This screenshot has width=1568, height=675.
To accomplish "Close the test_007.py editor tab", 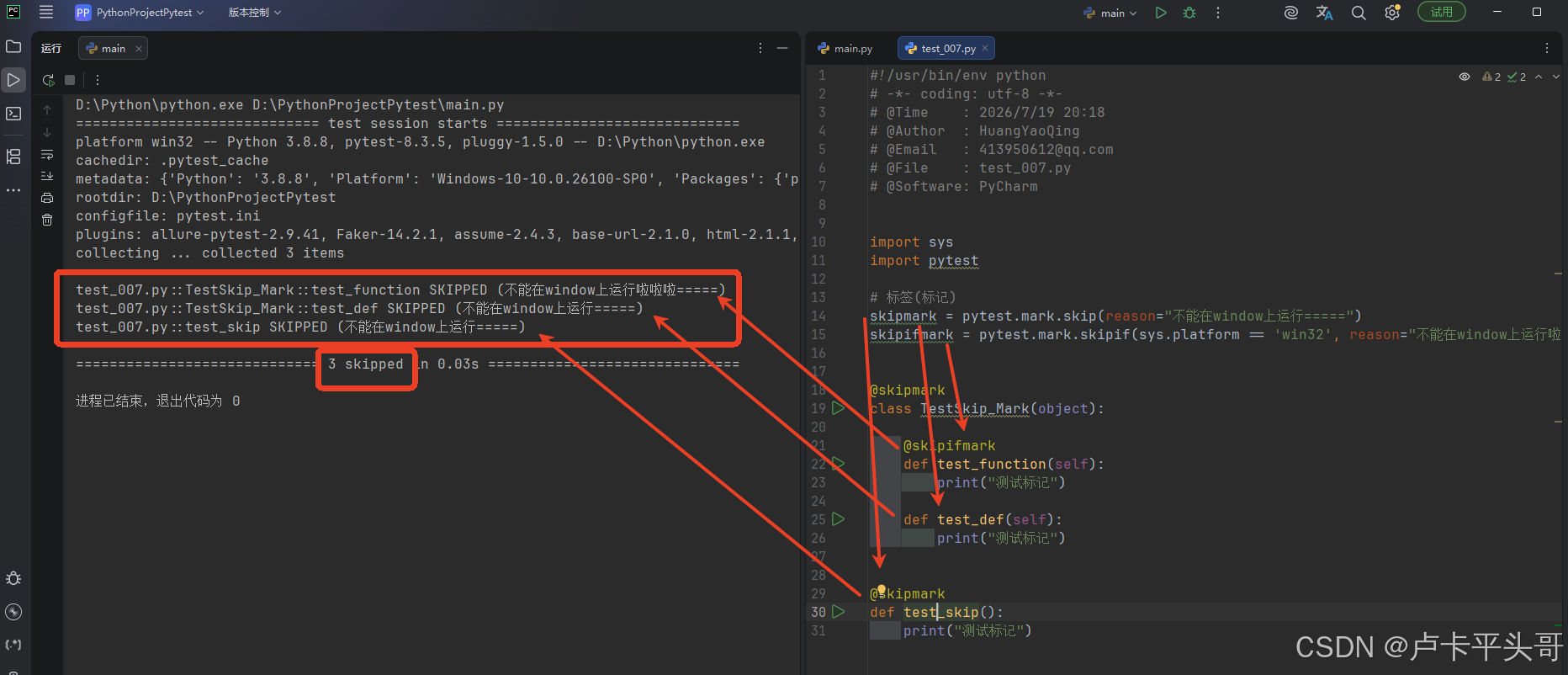I will [x=985, y=48].
